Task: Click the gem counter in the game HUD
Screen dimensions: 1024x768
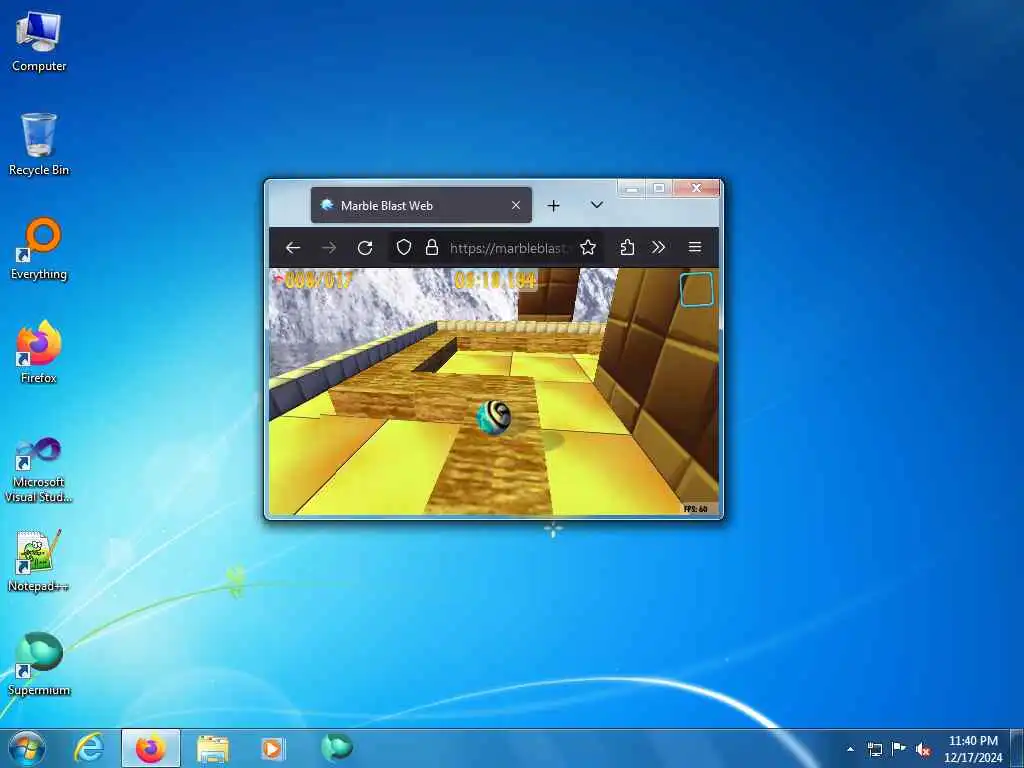Action: click(313, 280)
